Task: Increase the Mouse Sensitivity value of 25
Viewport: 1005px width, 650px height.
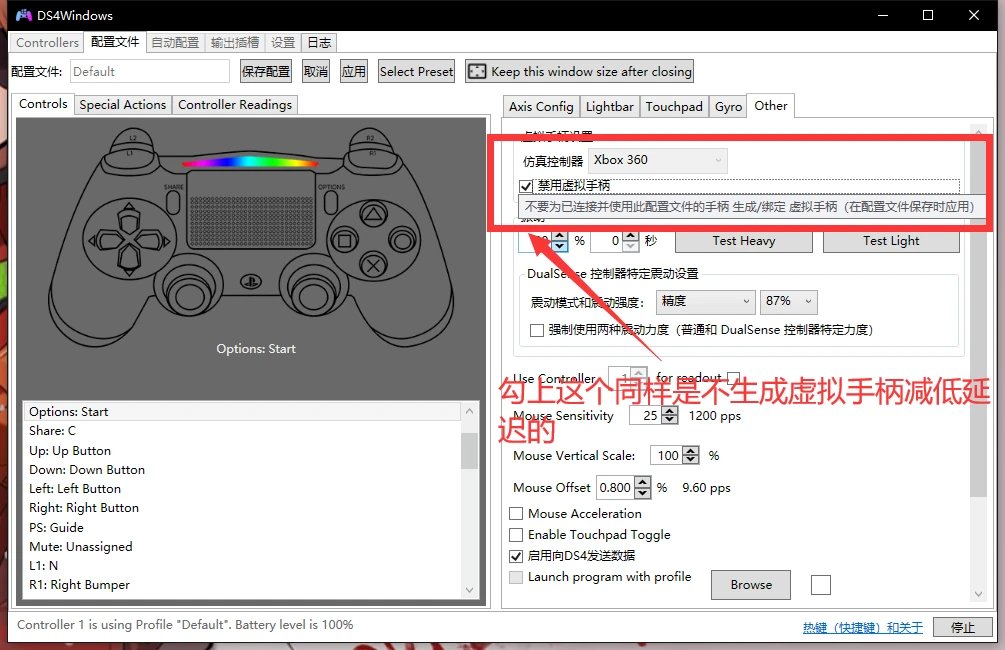Action: coord(670,411)
